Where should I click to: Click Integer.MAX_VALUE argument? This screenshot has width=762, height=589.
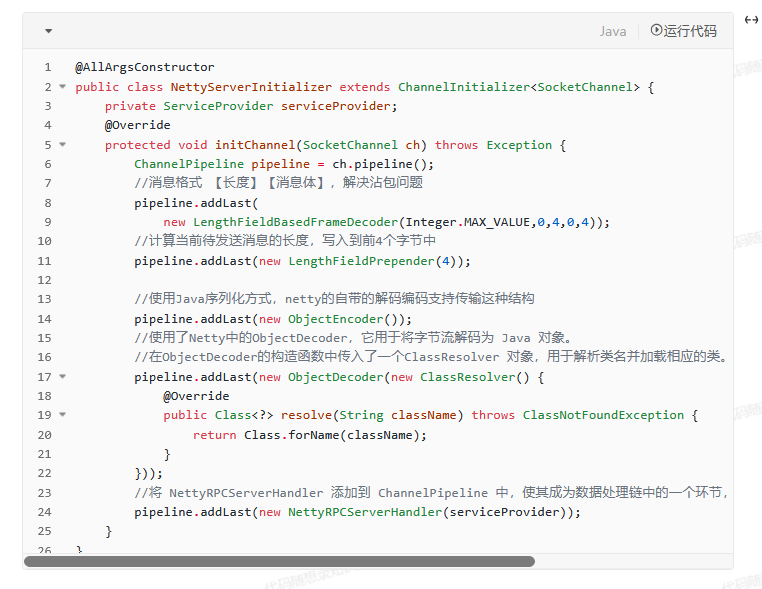(467, 222)
